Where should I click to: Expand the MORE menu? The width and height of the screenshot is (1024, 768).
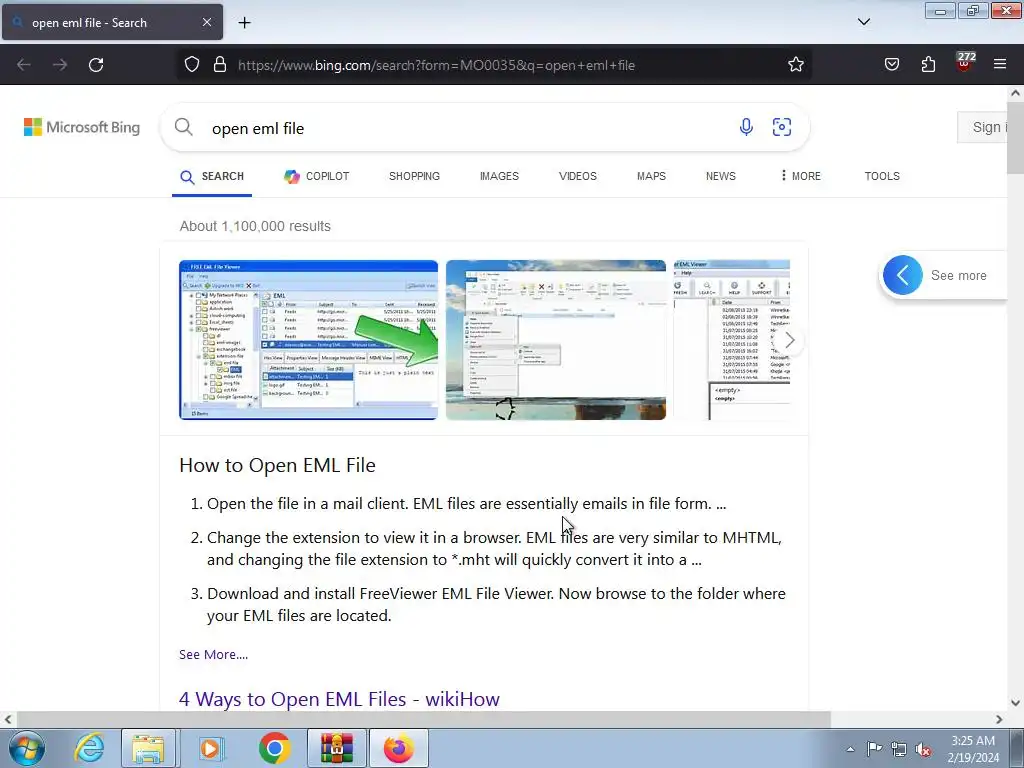pos(801,176)
